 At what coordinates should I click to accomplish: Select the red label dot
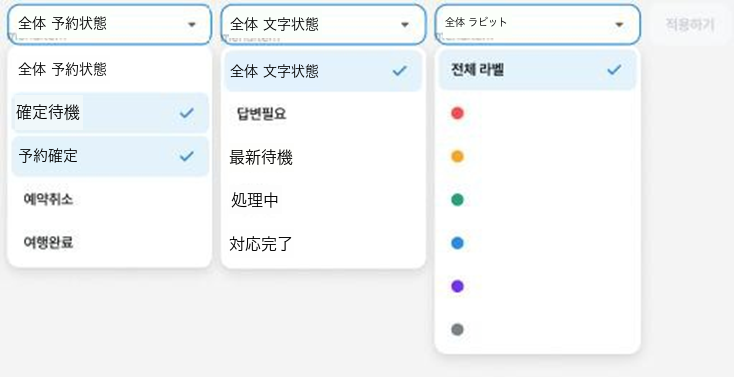(457, 113)
